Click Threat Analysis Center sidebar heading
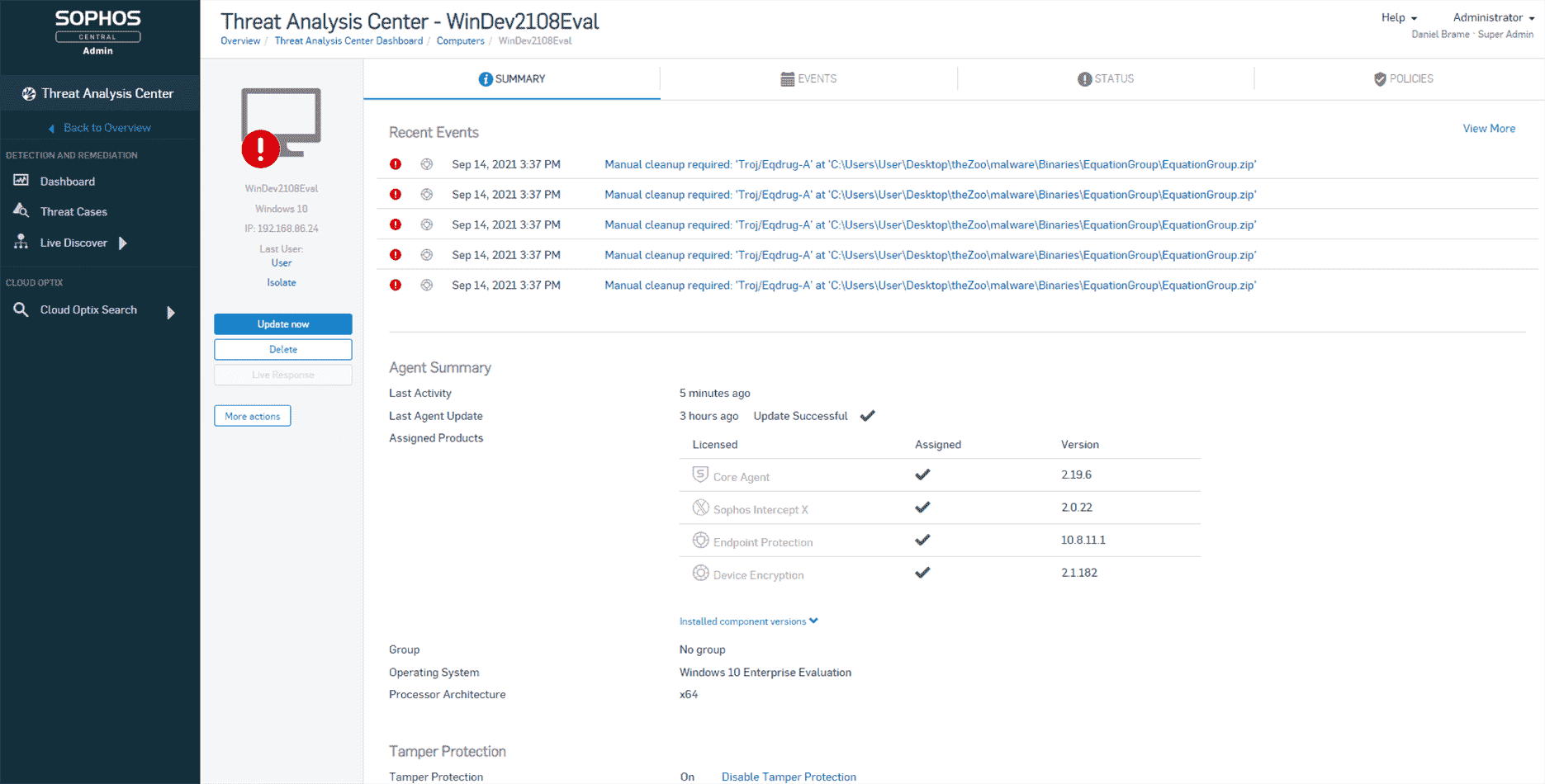The height and width of the screenshot is (784, 1545). tap(107, 94)
